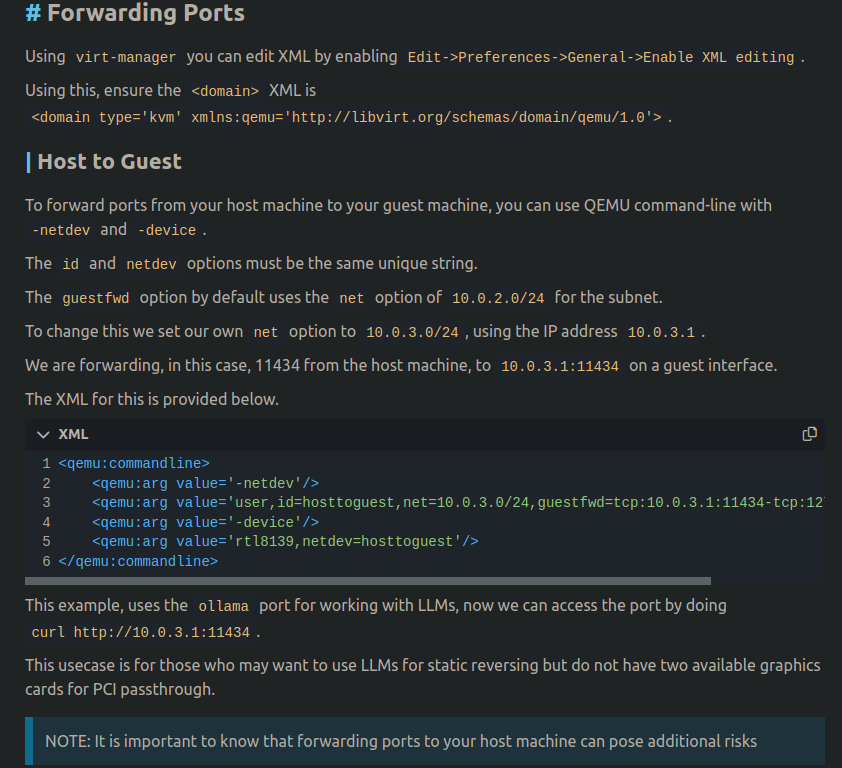Click code line 1 '<qemu:commandline>'
This screenshot has width=842, height=768.
[134, 463]
